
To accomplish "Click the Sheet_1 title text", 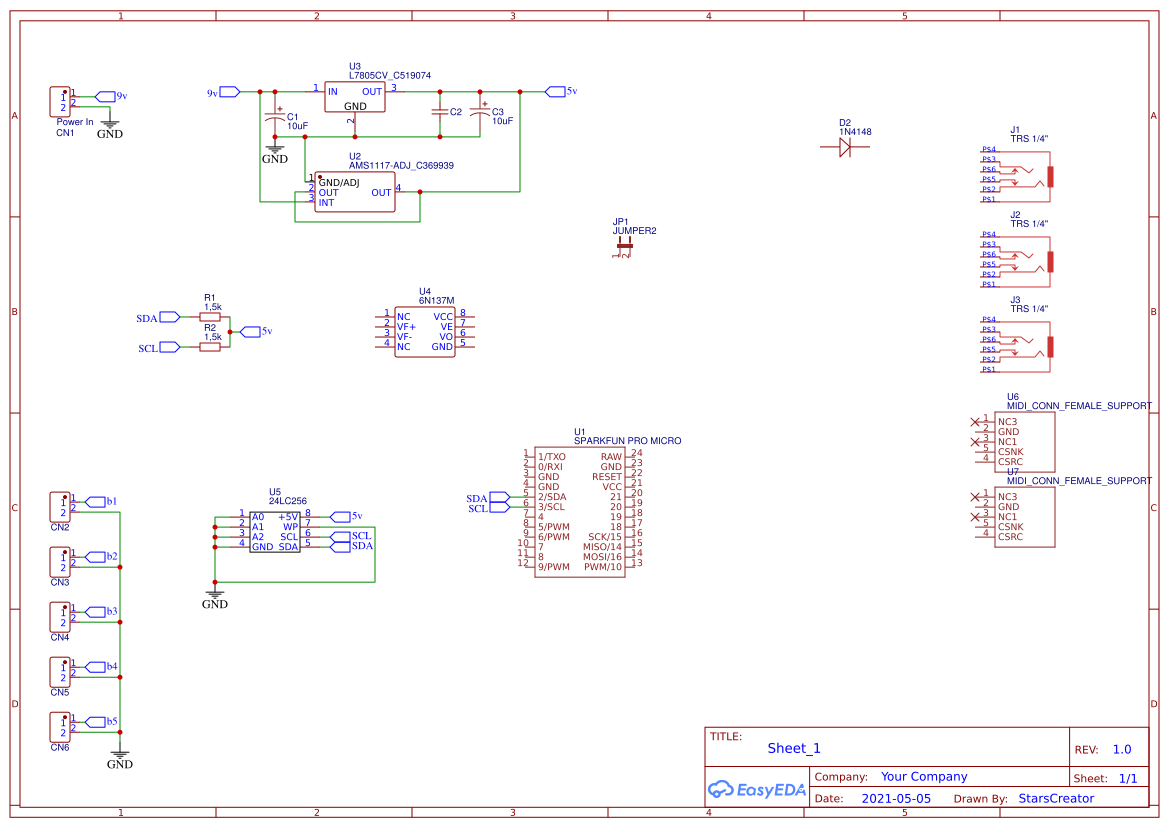I will click(x=793, y=748).
